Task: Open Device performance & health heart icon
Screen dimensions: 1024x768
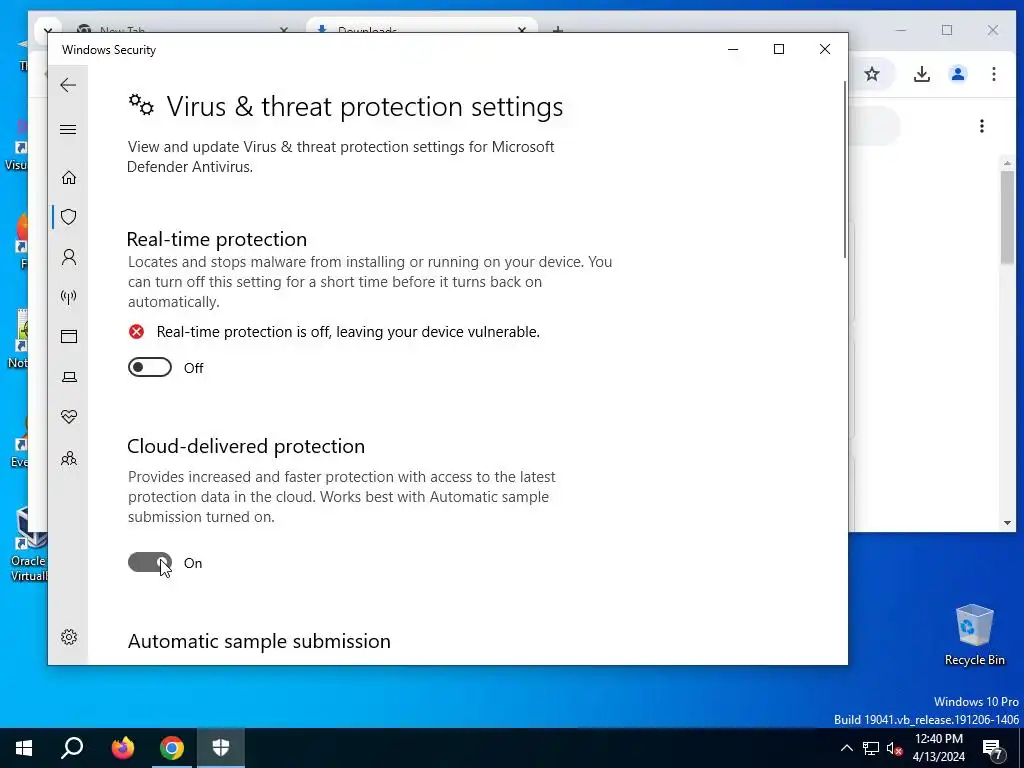Action: point(69,417)
